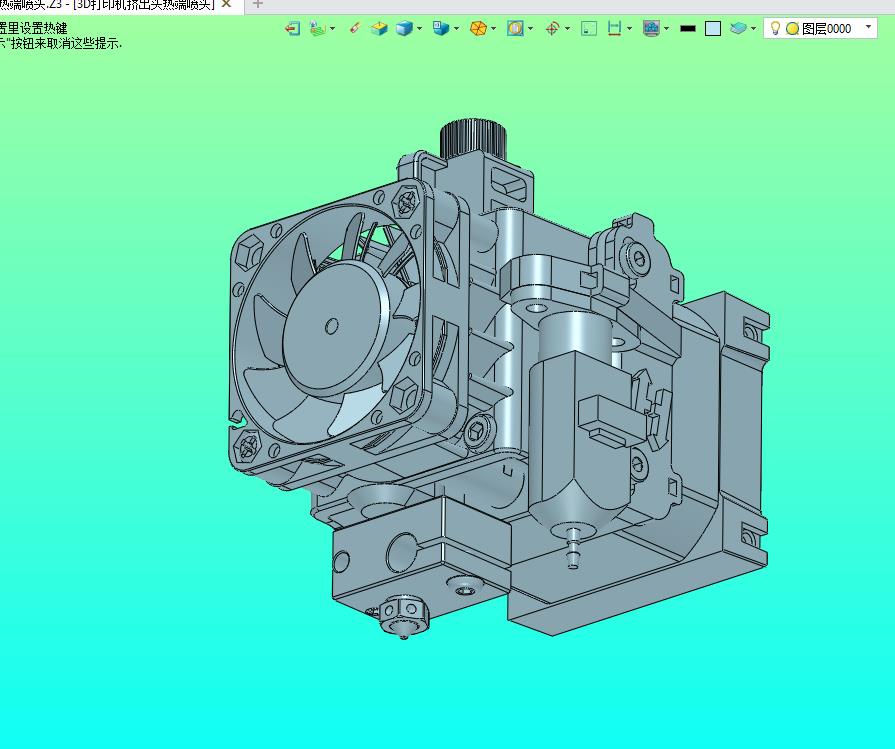
Task: Click the zoom magnifier icon in toolbar
Action: pos(515,28)
